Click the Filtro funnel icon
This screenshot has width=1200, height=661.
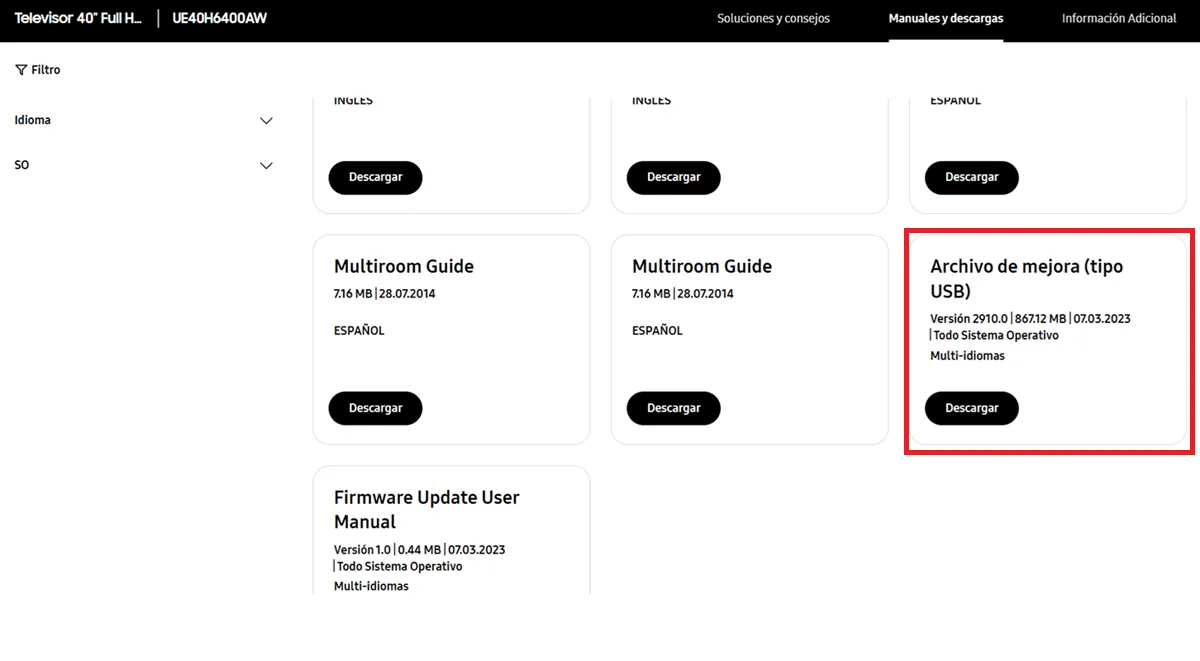tap(21, 70)
